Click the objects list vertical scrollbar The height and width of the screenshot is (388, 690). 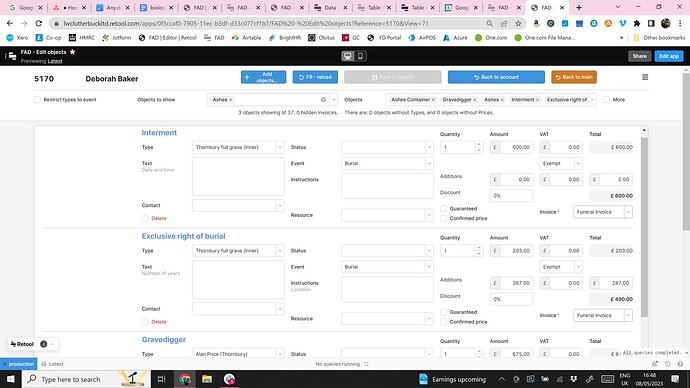644,227
